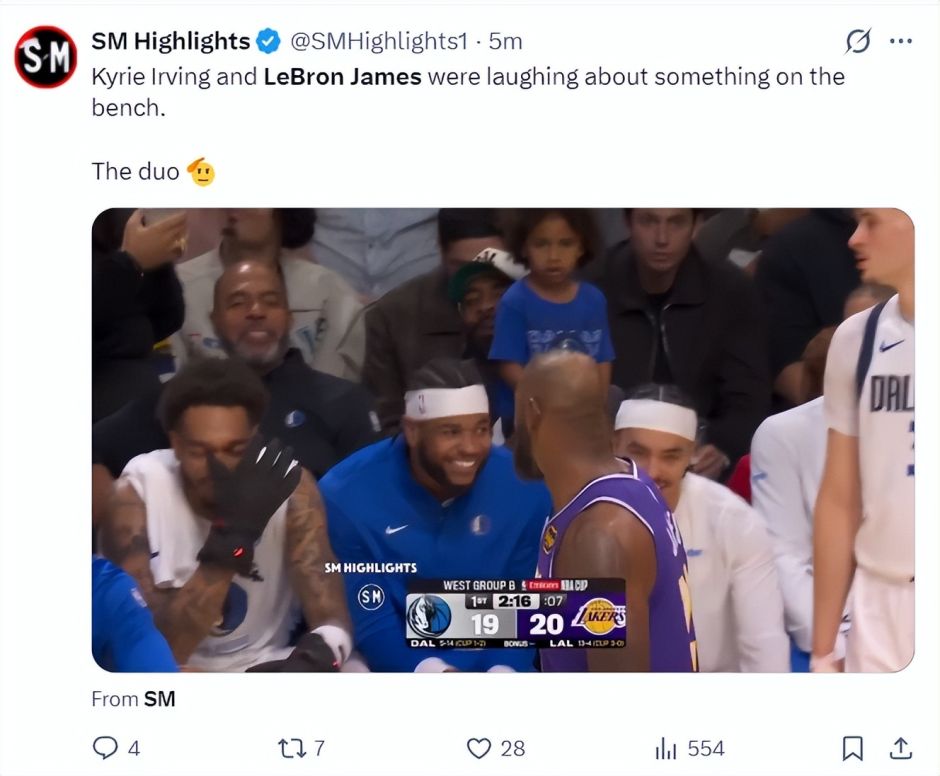940x776 pixels.
Task: Click the reply speech bubble icon
Action: 104,748
